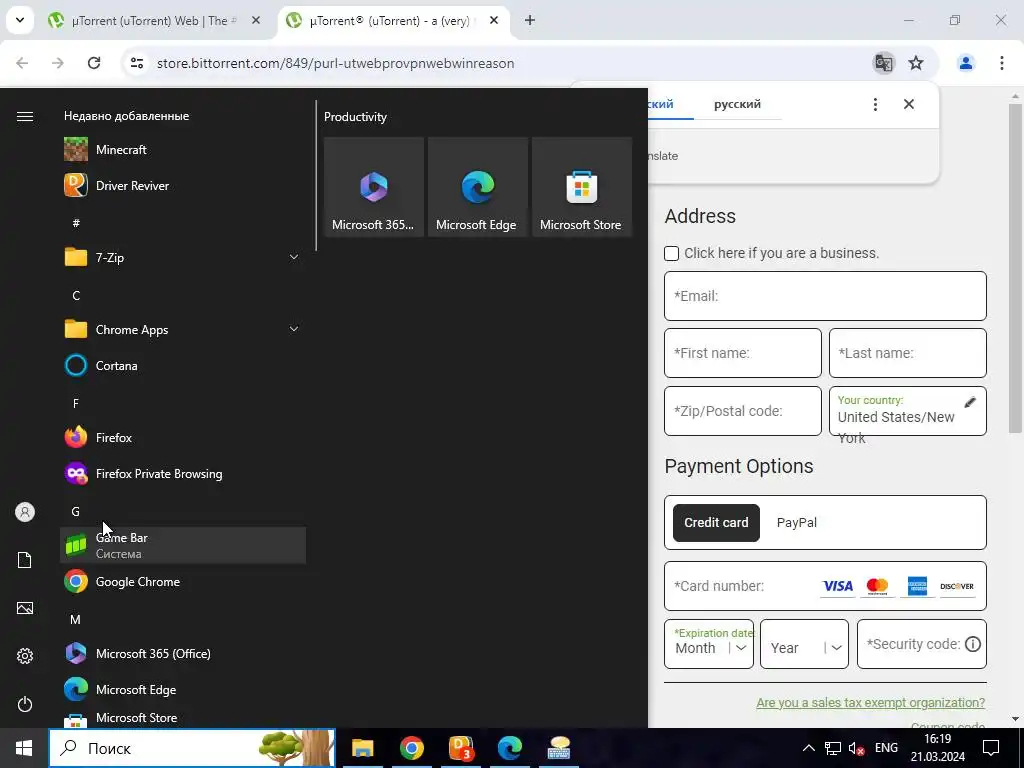Click 'Are you a sales tax exempt organization?' link
This screenshot has width=1024, height=768.
coord(871,703)
